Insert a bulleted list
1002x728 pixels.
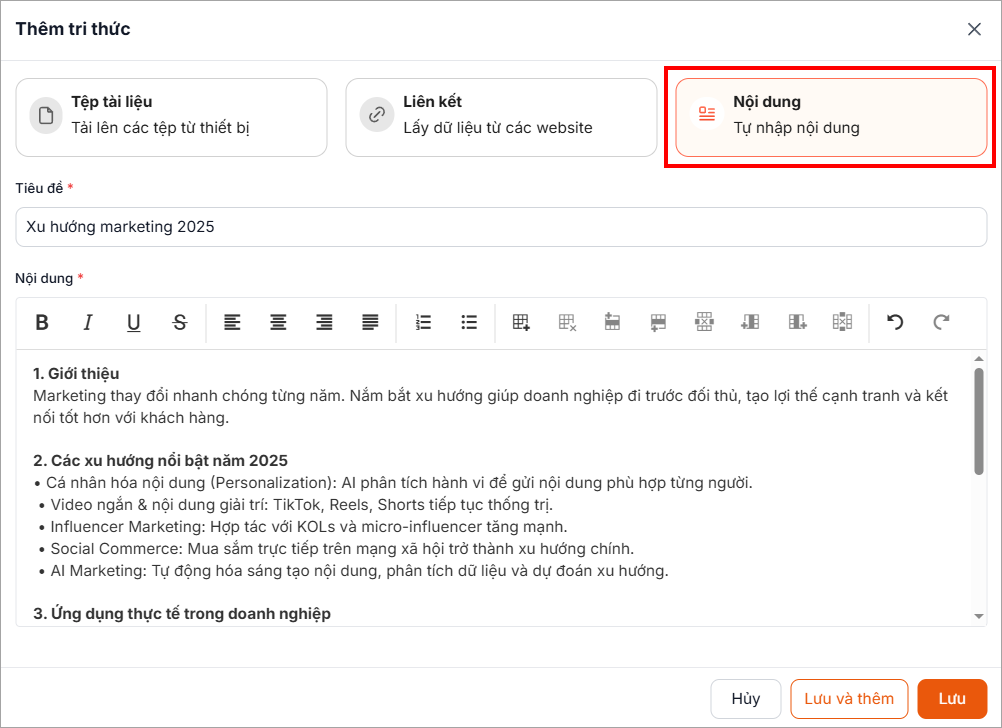pyautogui.click(x=469, y=322)
